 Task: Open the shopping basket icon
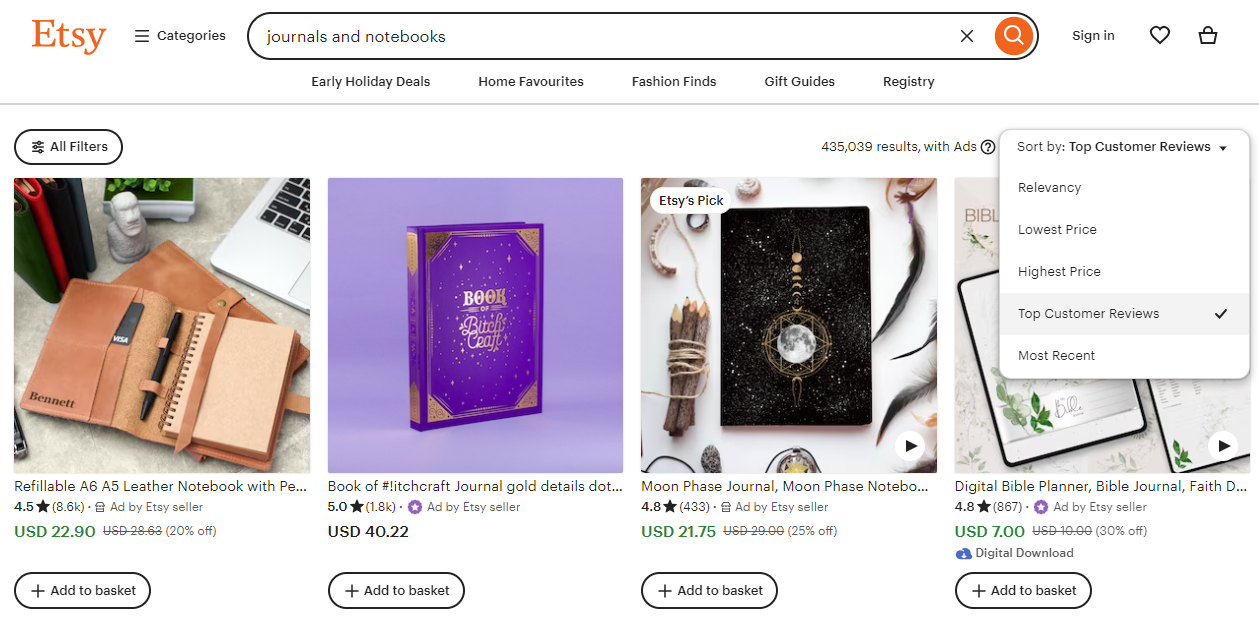pyautogui.click(x=1208, y=36)
